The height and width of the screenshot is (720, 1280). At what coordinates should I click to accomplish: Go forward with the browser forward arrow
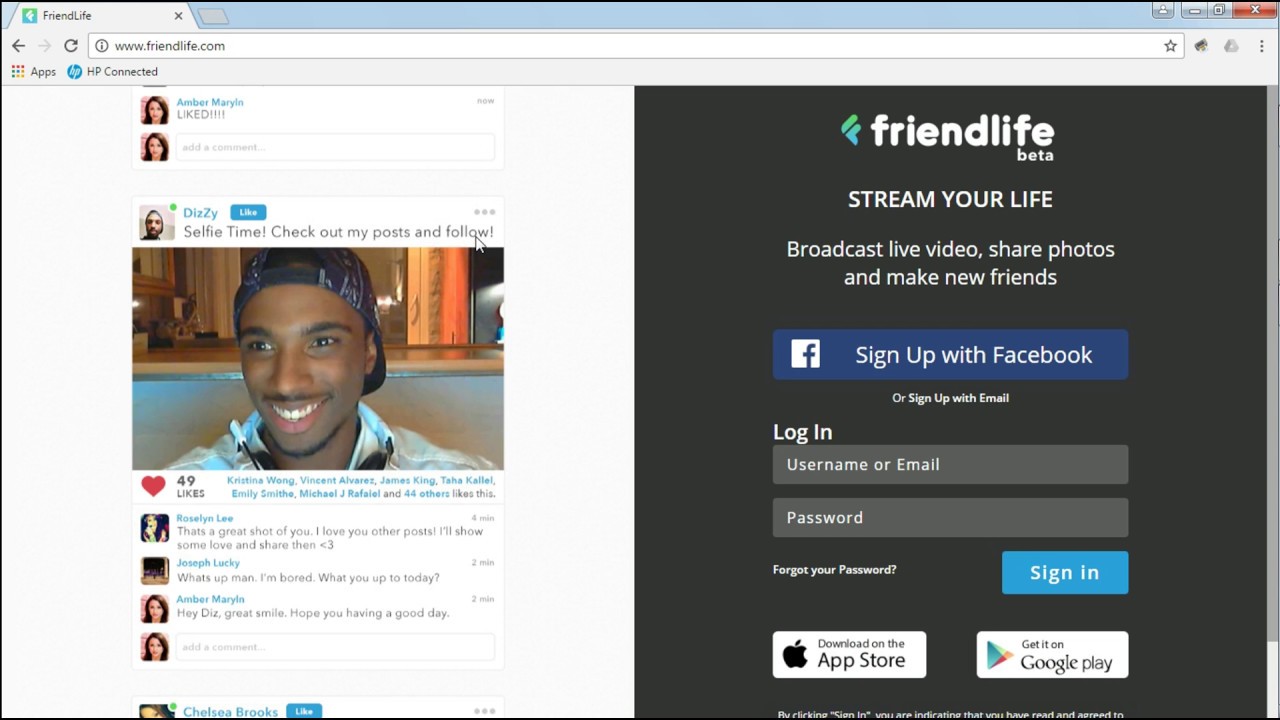coord(44,46)
